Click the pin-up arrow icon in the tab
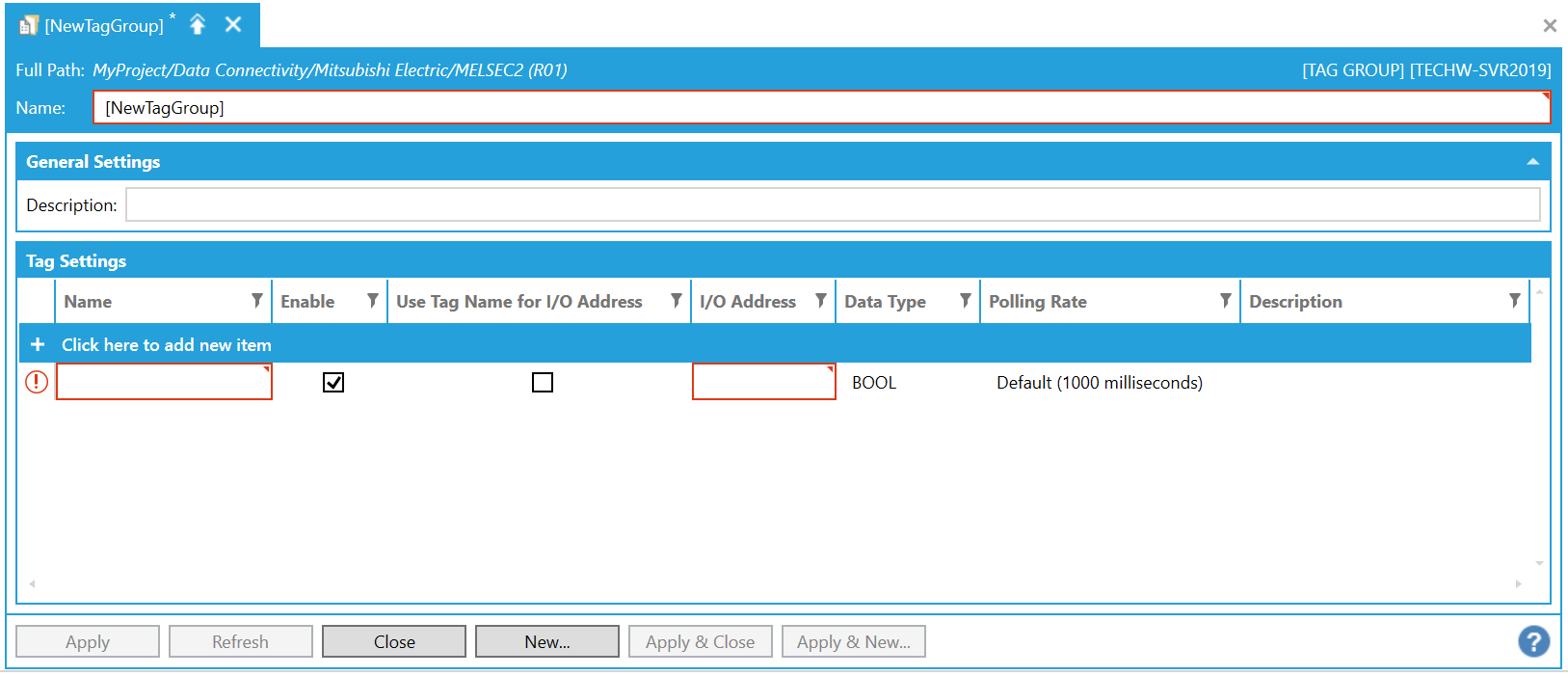This screenshot has width=1568, height=676. (x=198, y=24)
